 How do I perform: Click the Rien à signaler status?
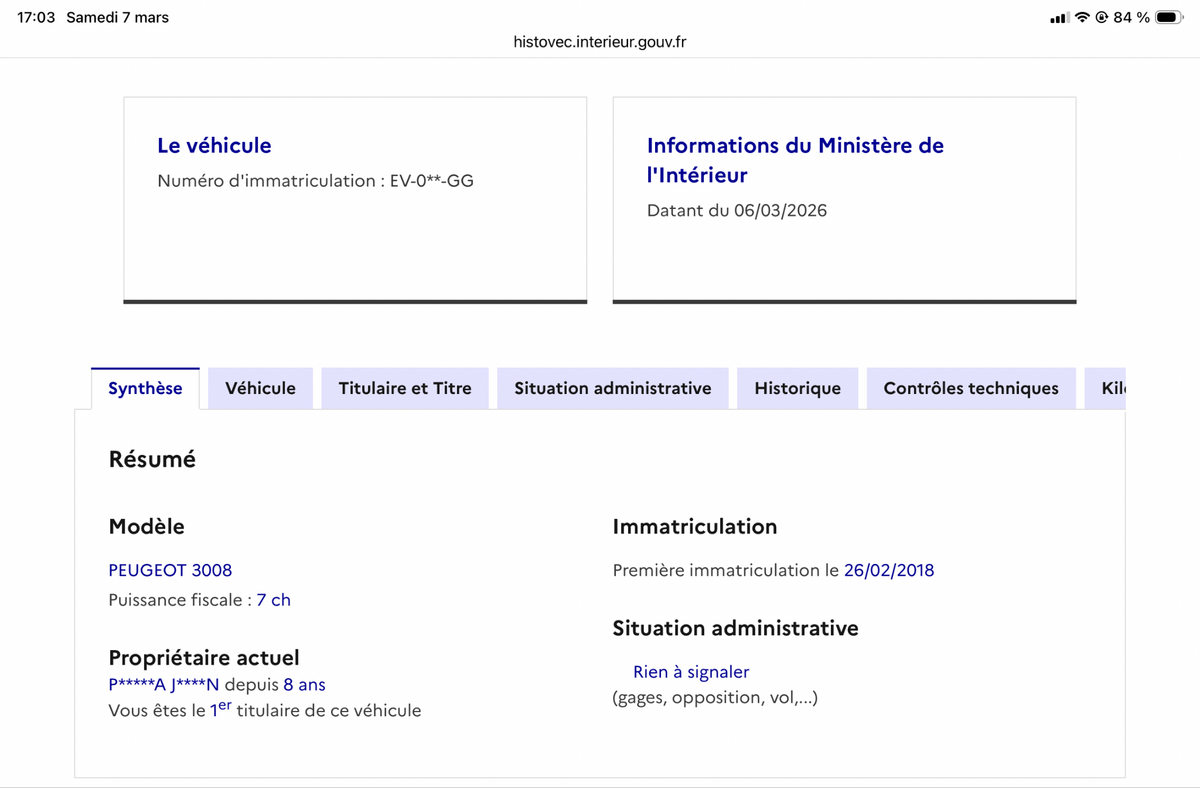coord(690,672)
